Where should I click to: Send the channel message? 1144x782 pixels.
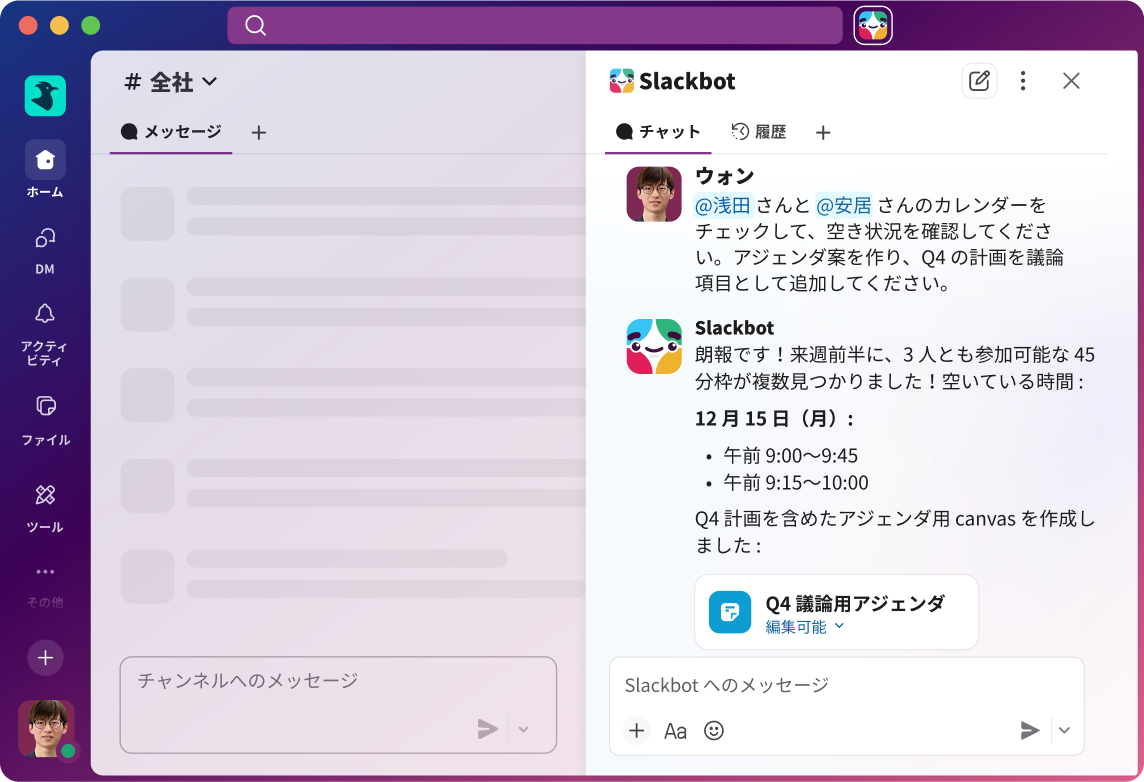[487, 728]
